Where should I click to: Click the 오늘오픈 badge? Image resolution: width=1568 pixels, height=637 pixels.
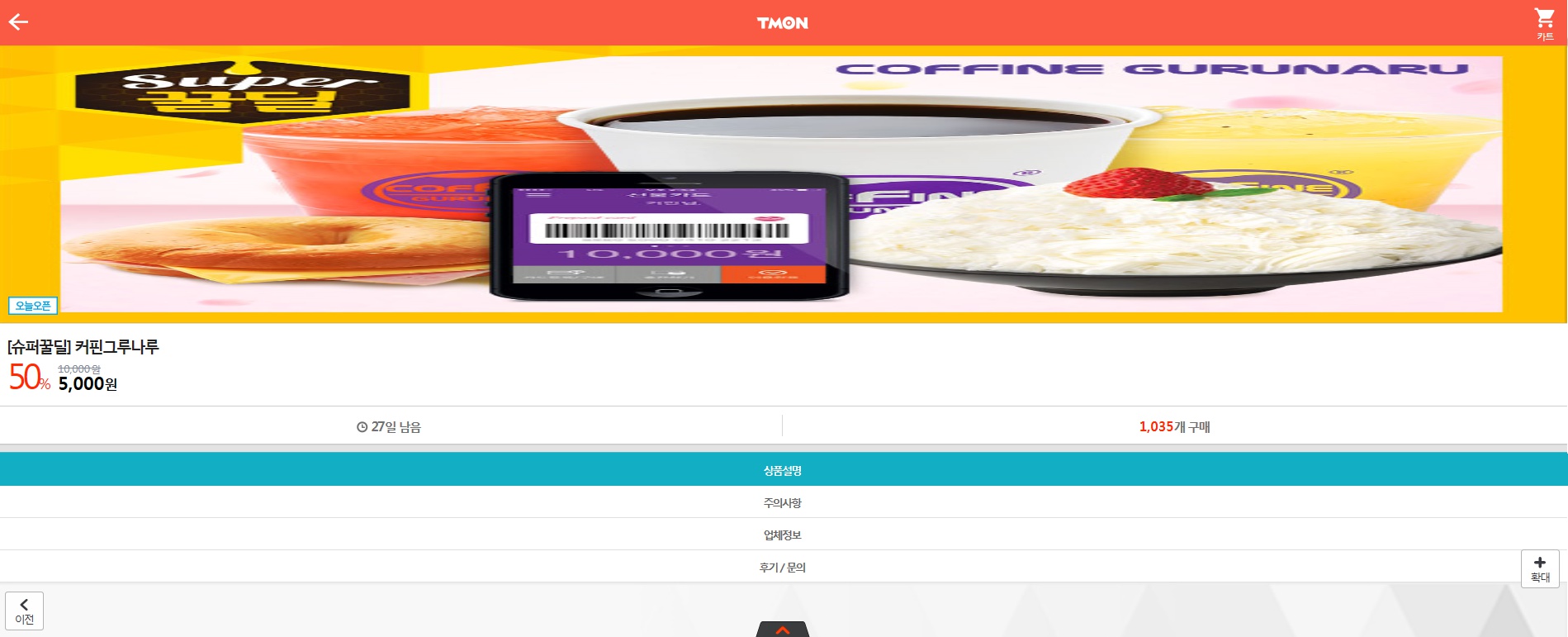(x=33, y=306)
